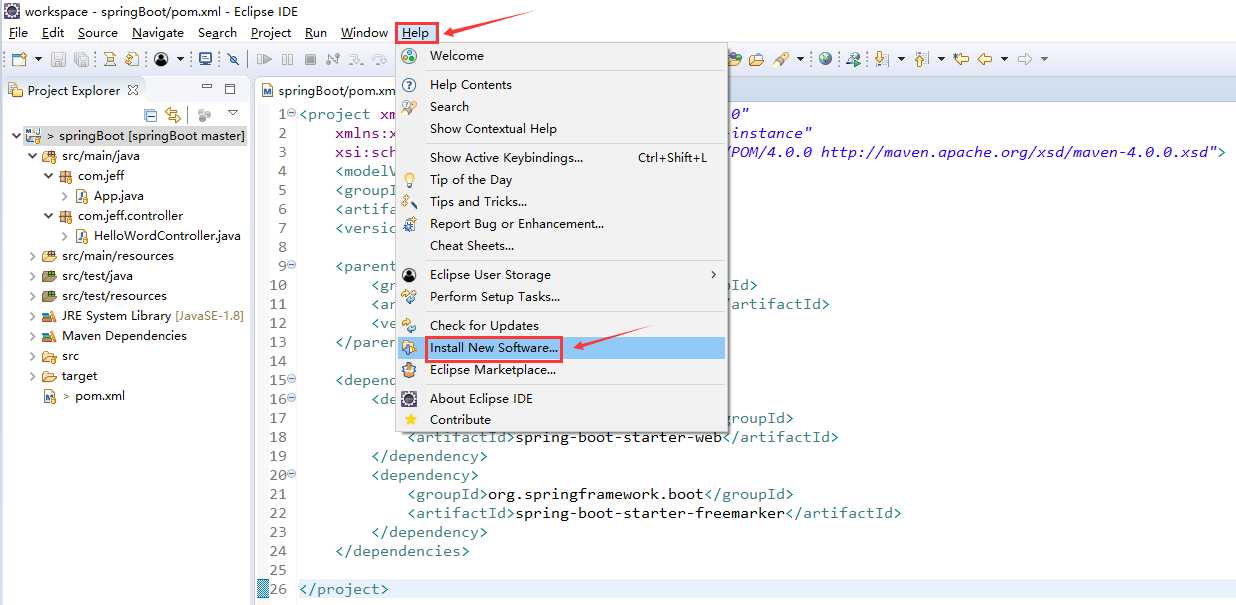Click Collapse All in Project Explorer
Viewport: 1236px width, 605px height.
click(151, 114)
